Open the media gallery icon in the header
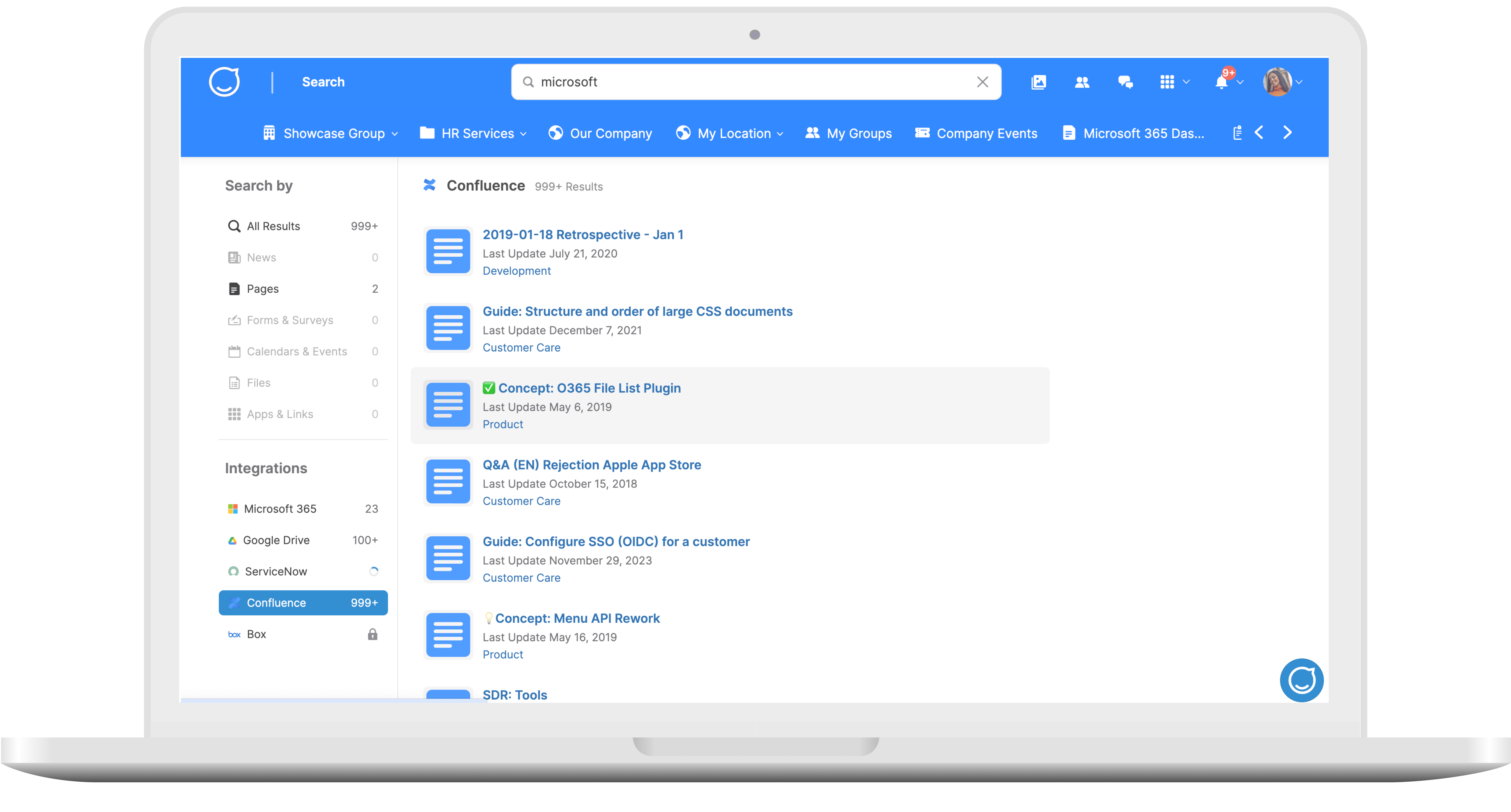 coord(1038,82)
